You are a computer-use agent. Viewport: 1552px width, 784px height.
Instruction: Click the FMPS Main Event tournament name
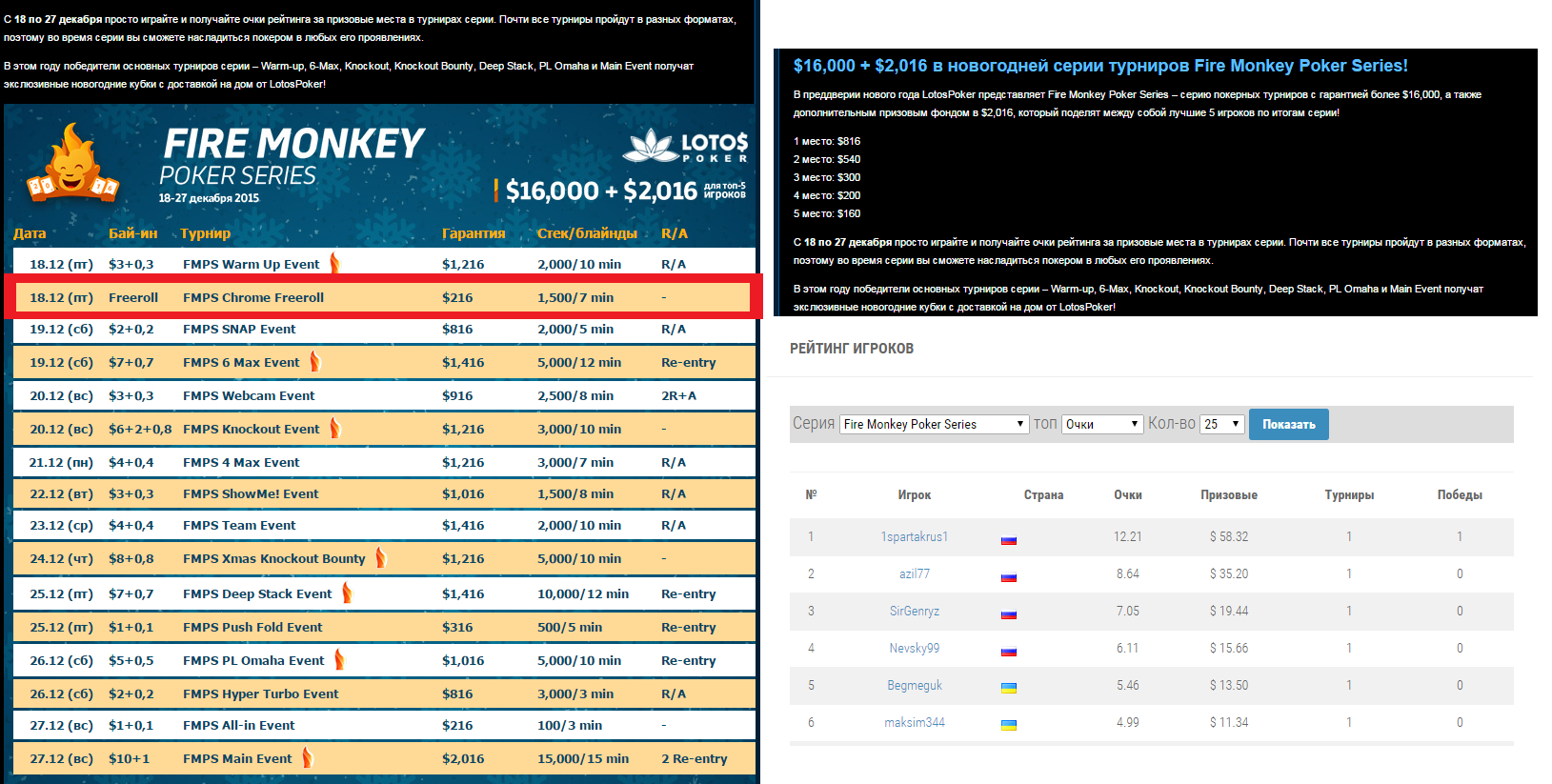[237, 758]
